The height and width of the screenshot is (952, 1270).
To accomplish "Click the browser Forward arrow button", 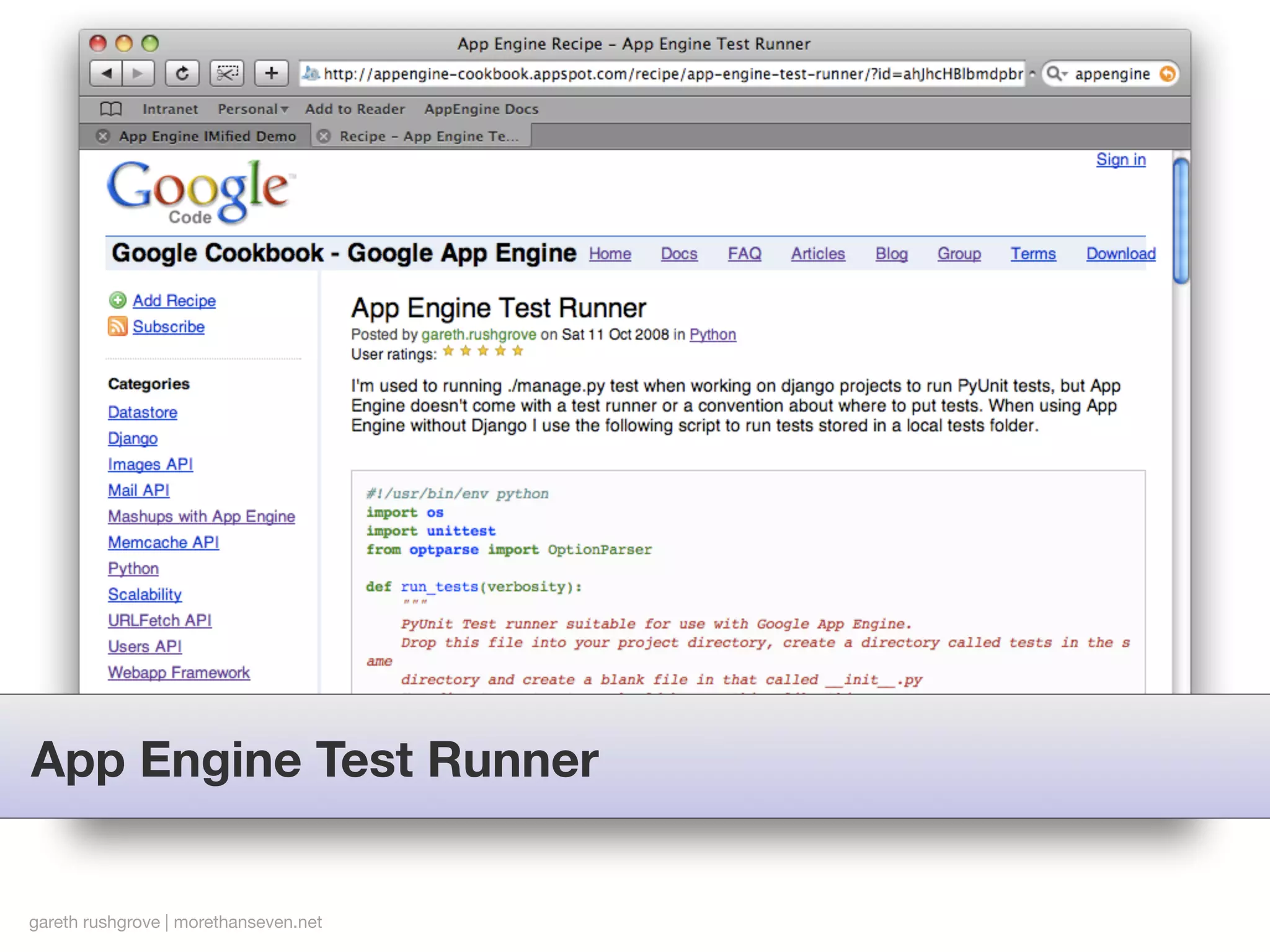I will click(138, 74).
